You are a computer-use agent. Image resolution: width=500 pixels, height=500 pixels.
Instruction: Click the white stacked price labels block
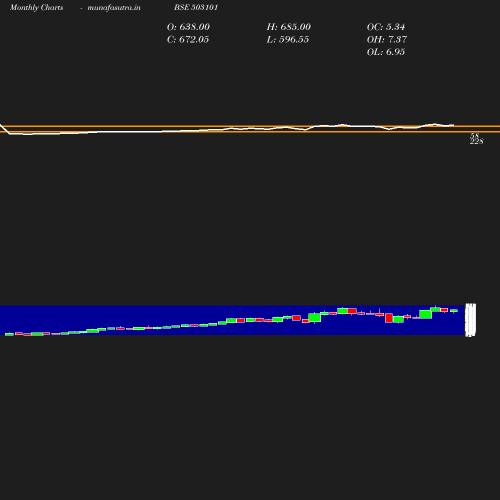click(470, 320)
